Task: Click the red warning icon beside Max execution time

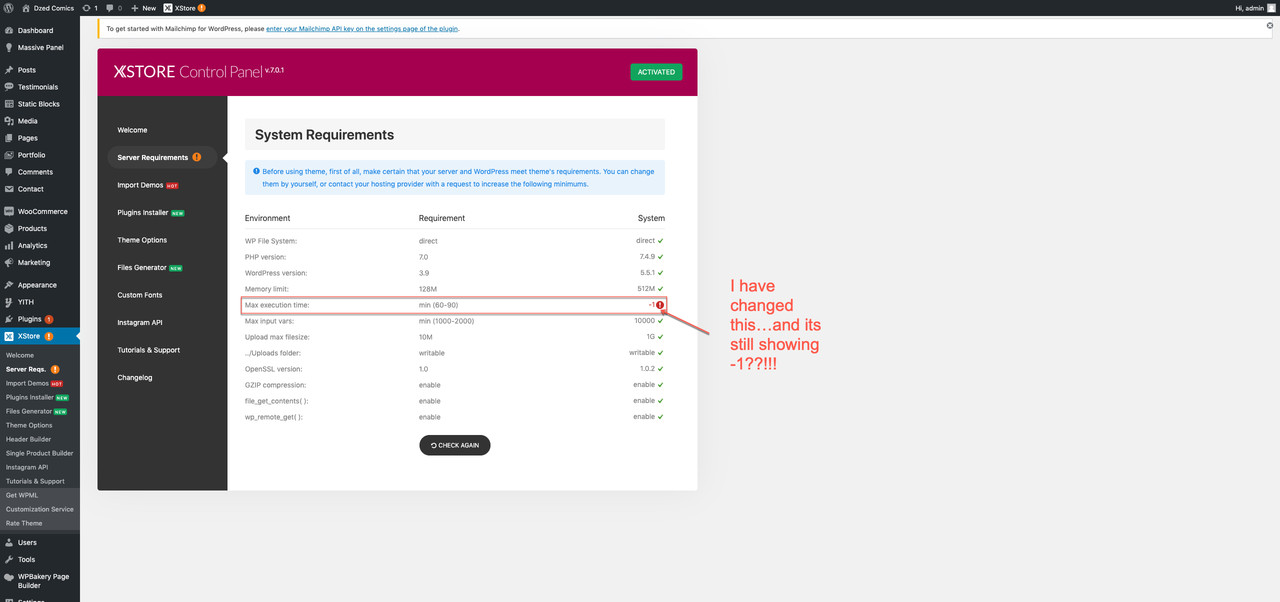Action: click(x=660, y=304)
